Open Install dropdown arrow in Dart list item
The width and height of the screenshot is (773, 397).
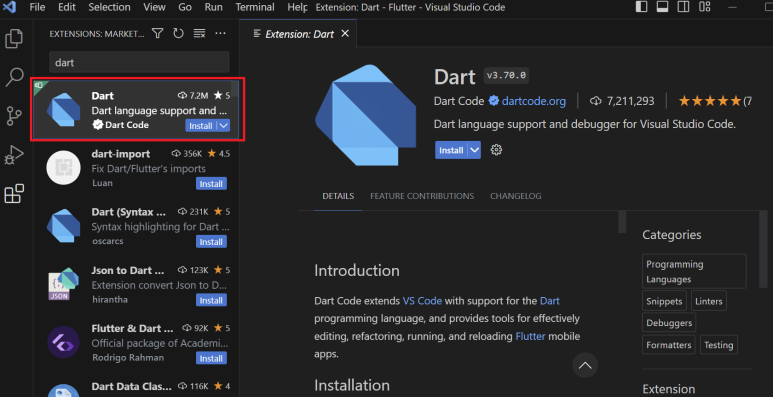[224, 126]
